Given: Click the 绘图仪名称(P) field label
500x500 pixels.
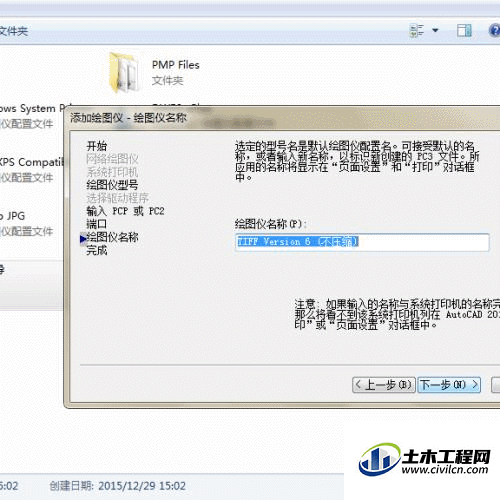Looking at the screenshot, I should [270, 224].
